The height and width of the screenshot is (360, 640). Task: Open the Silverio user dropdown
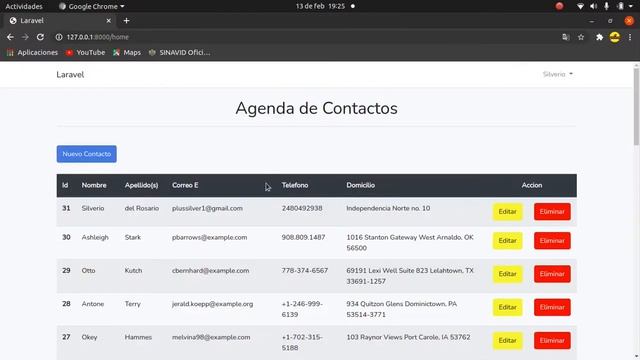[558, 74]
